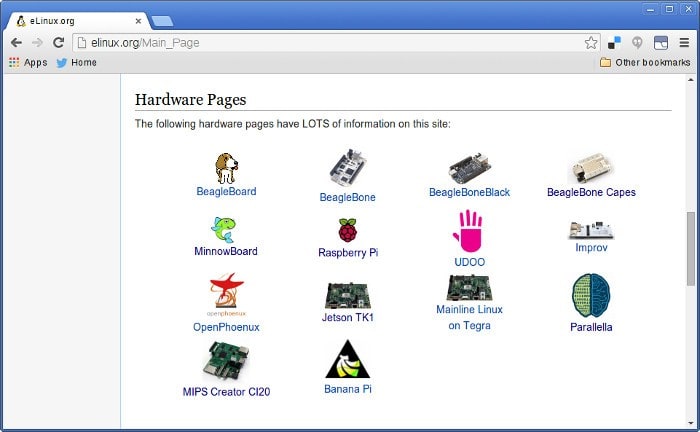
Task: Open the UDOO text link
Action: [x=469, y=262]
